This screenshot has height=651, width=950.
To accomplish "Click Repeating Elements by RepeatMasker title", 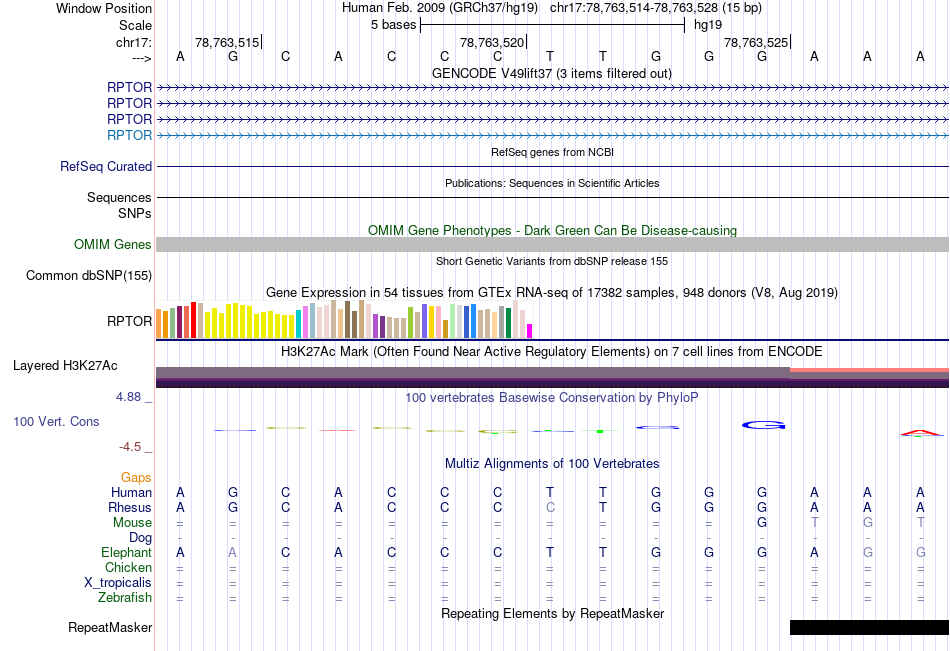I will click(552, 613).
